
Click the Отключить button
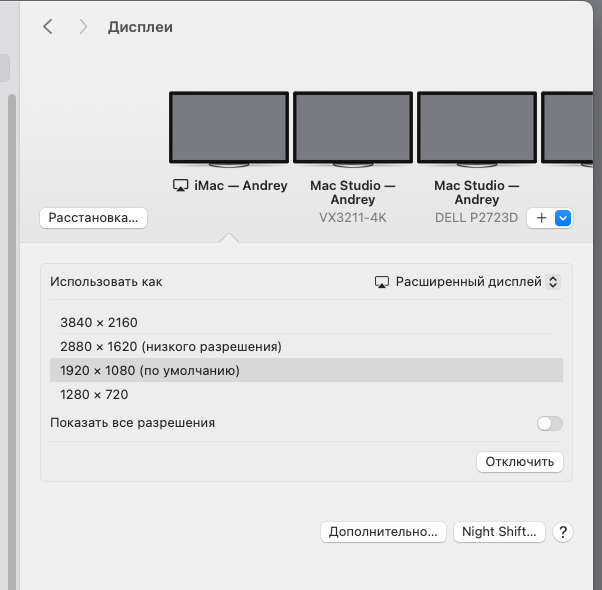click(x=520, y=462)
